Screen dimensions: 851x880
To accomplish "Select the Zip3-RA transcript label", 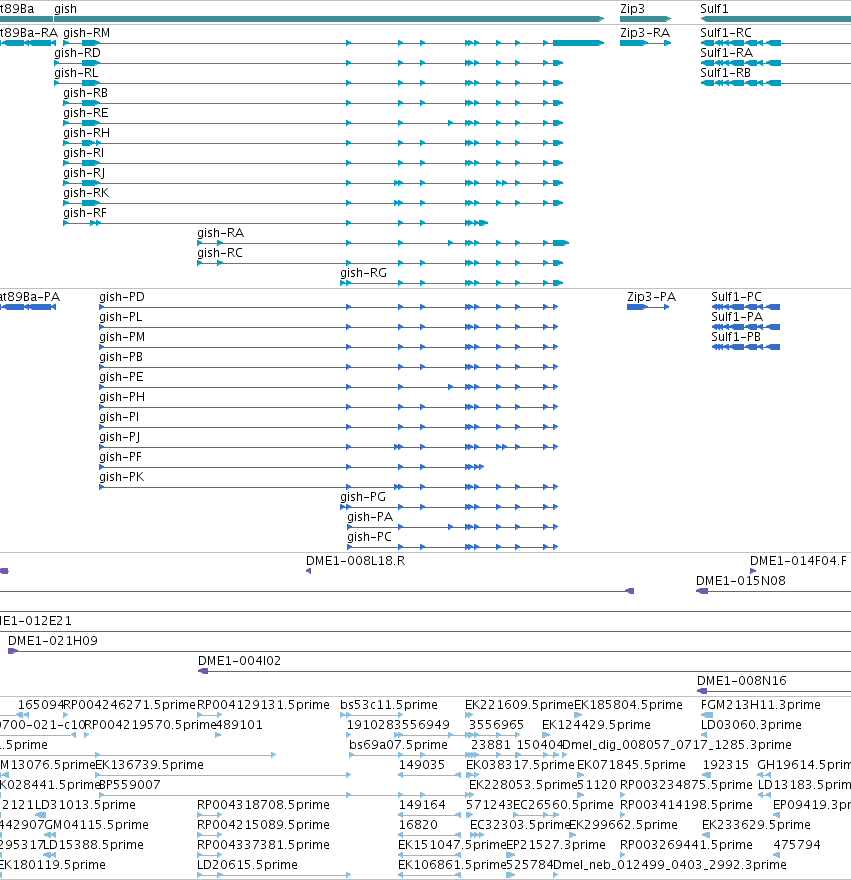I will click(x=645, y=33).
